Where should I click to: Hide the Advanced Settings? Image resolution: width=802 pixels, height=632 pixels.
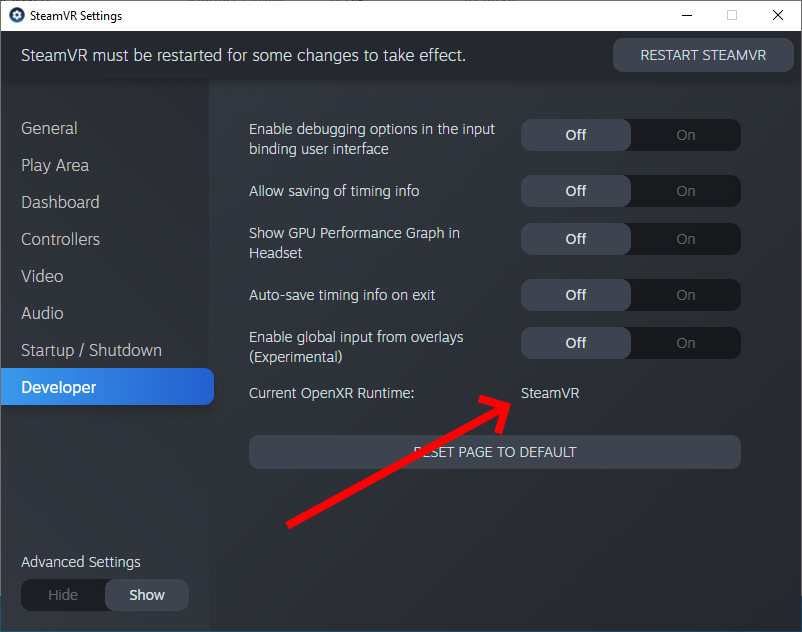[63, 595]
